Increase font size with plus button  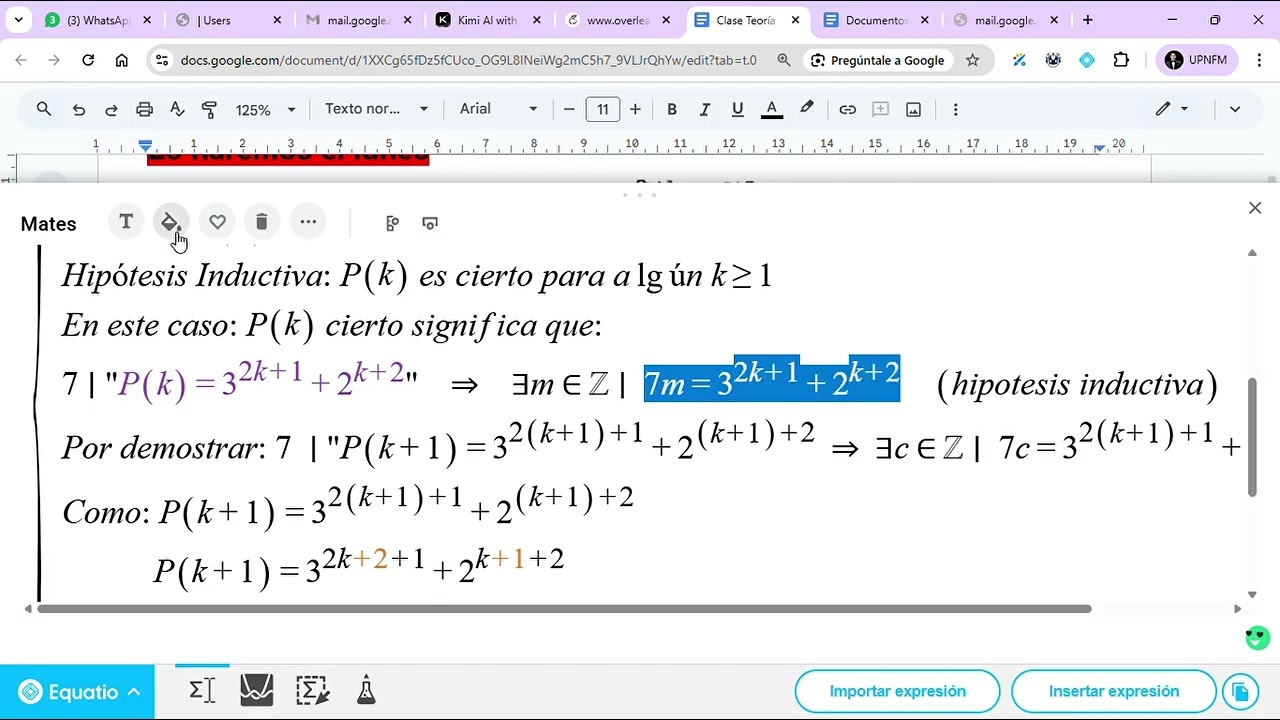(x=635, y=109)
